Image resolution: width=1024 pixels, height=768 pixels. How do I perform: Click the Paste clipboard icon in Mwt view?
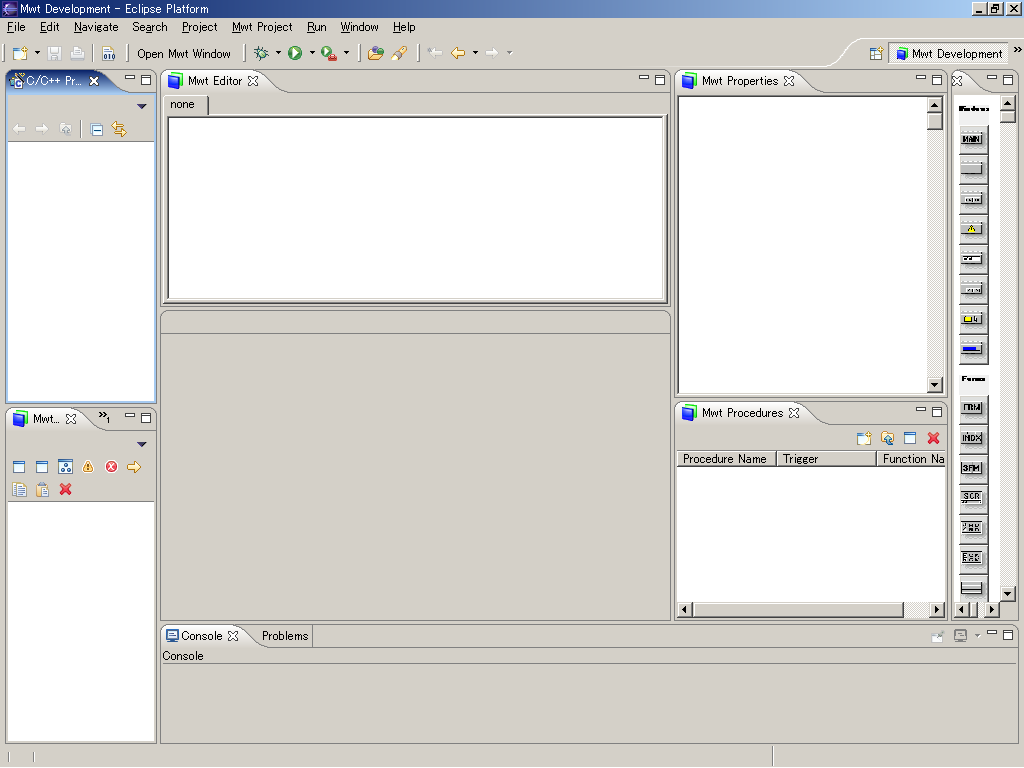pyautogui.click(x=42, y=489)
